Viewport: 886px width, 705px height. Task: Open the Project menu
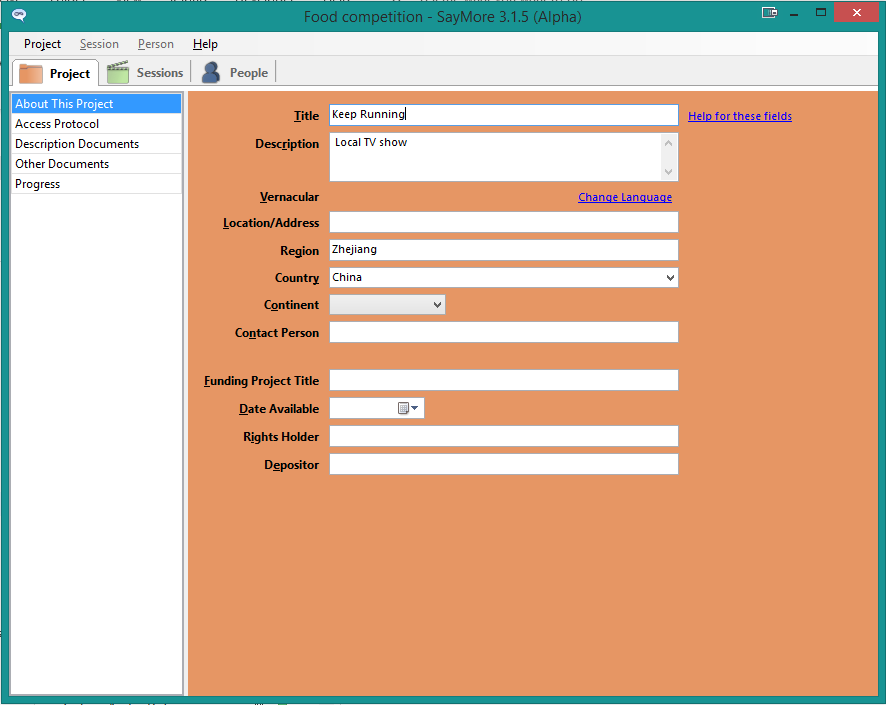click(x=42, y=44)
